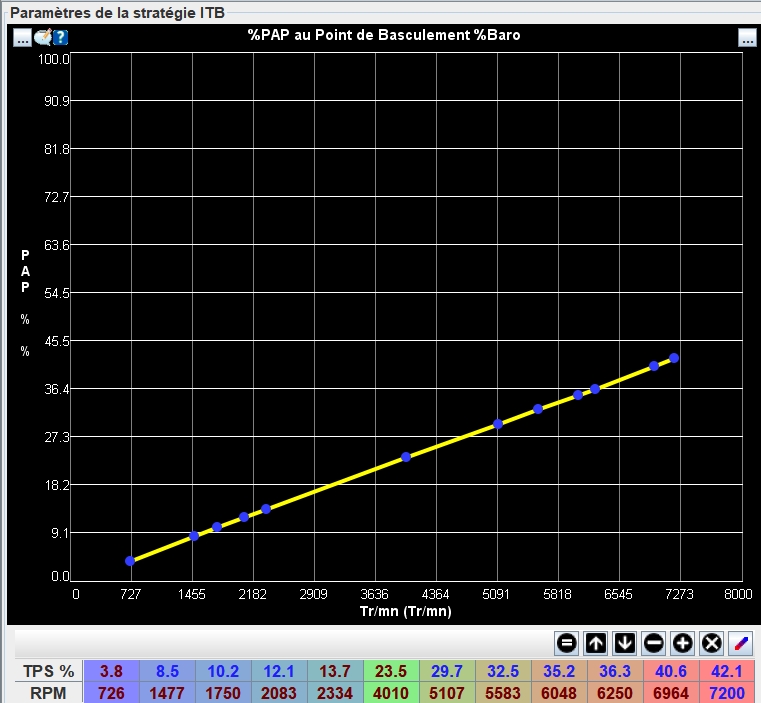This screenshot has width=761, height=703.
Task: Click the equals (set value) icon
Action: point(566,641)
